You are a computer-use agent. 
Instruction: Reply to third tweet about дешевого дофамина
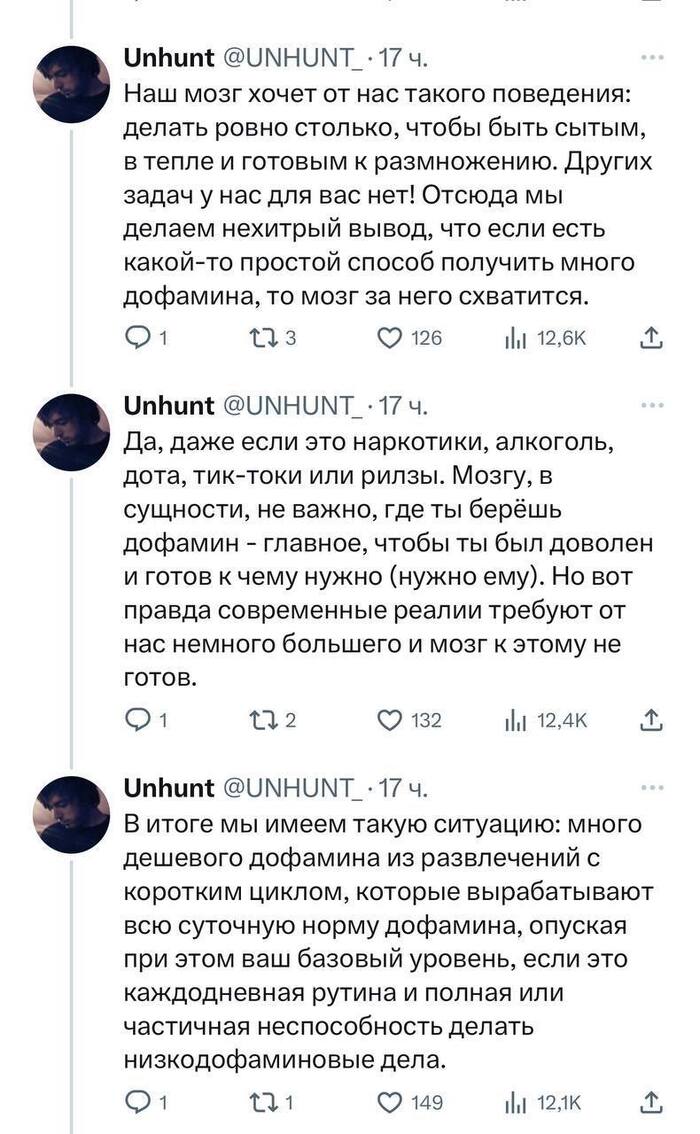[136, 1102]
